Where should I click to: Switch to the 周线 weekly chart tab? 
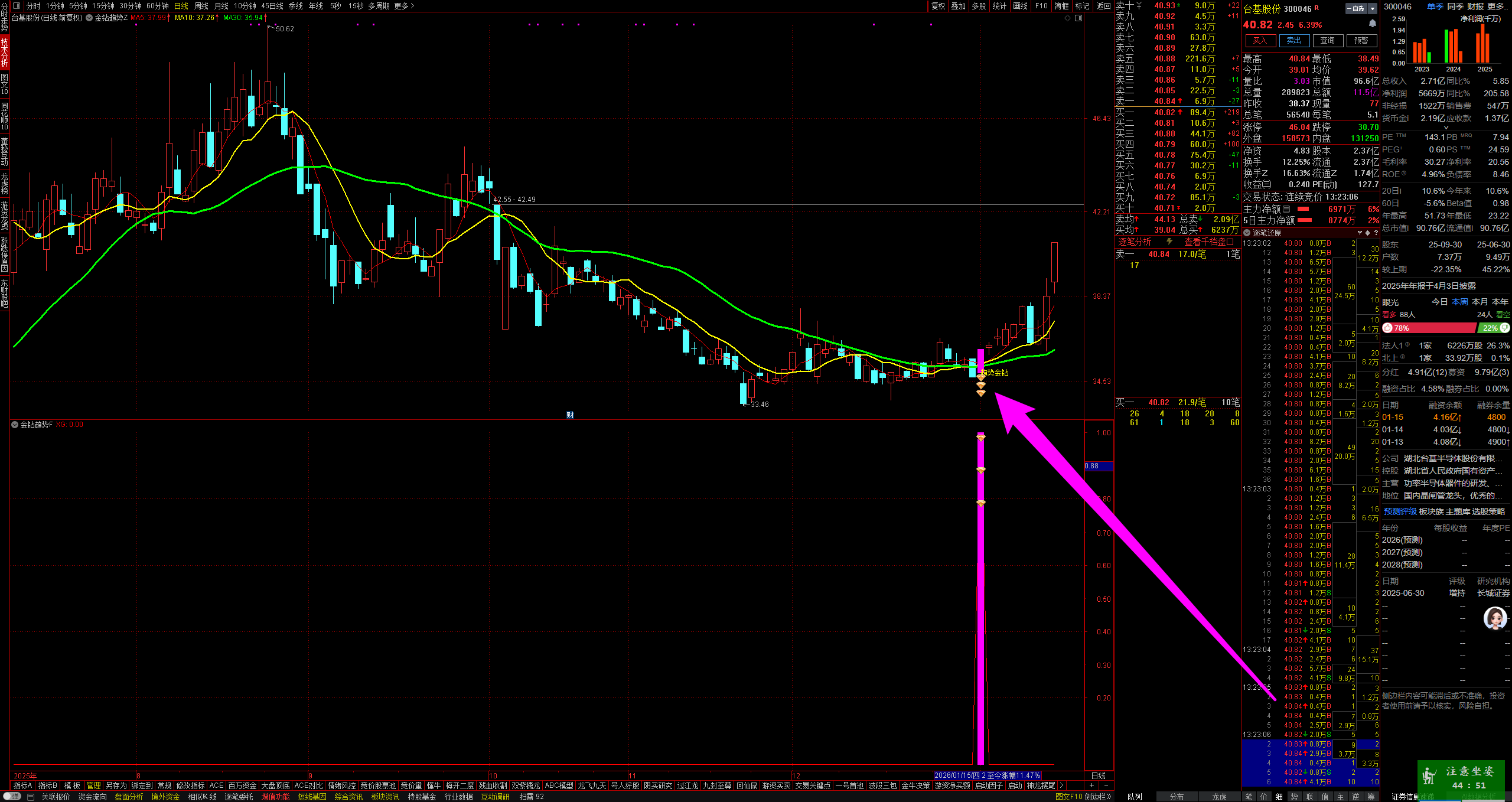pyautogui.click(x=201, y=6)
